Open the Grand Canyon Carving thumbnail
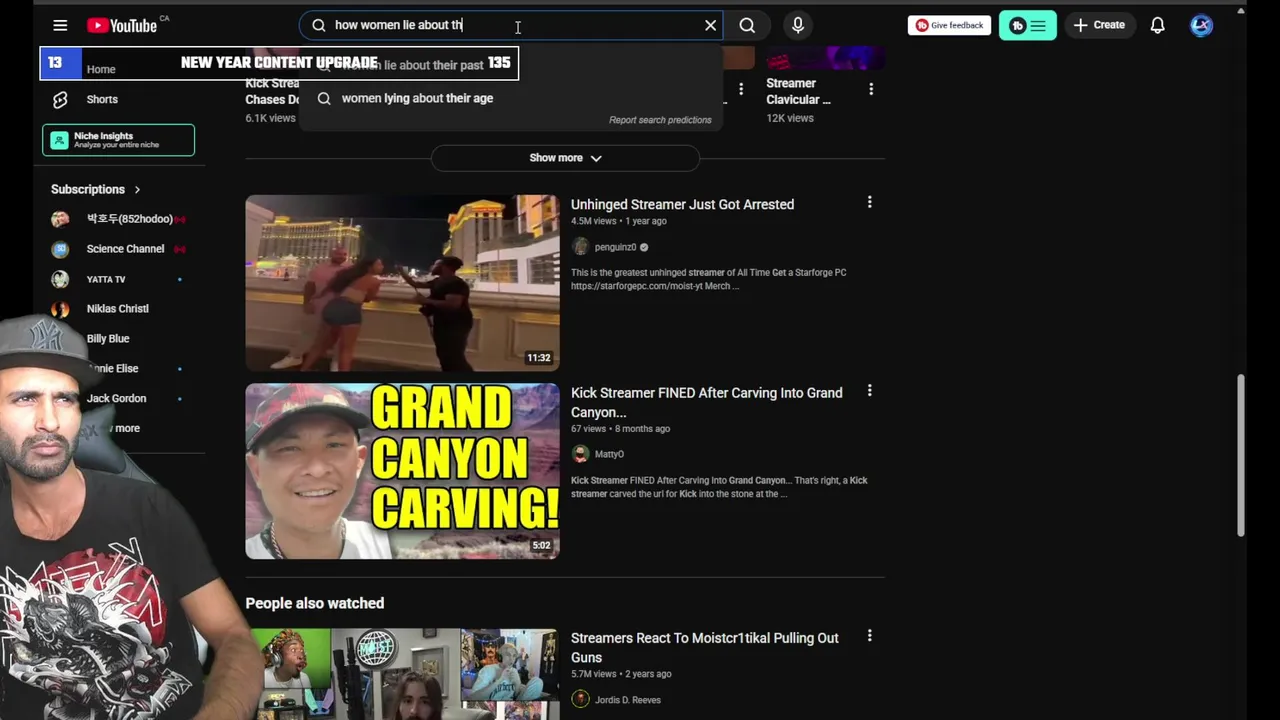The height and width of the screenshot is (720, 1280). 402,471
